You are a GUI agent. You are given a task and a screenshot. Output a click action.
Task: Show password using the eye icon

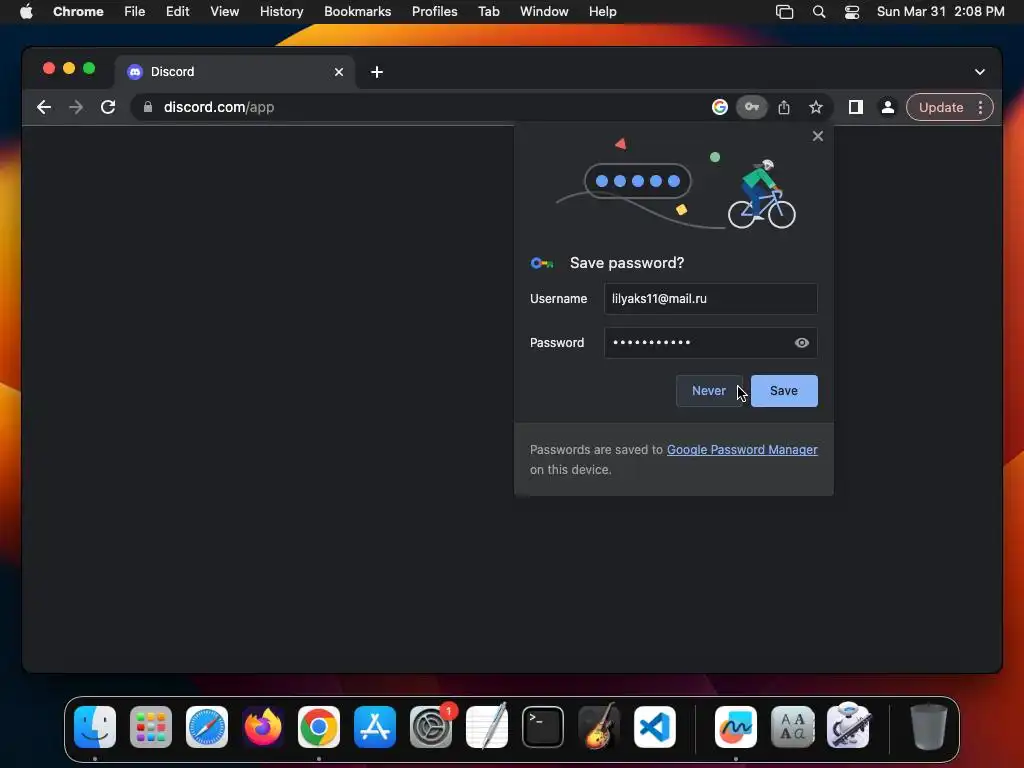pyautogui.click(x=802, y=343)
